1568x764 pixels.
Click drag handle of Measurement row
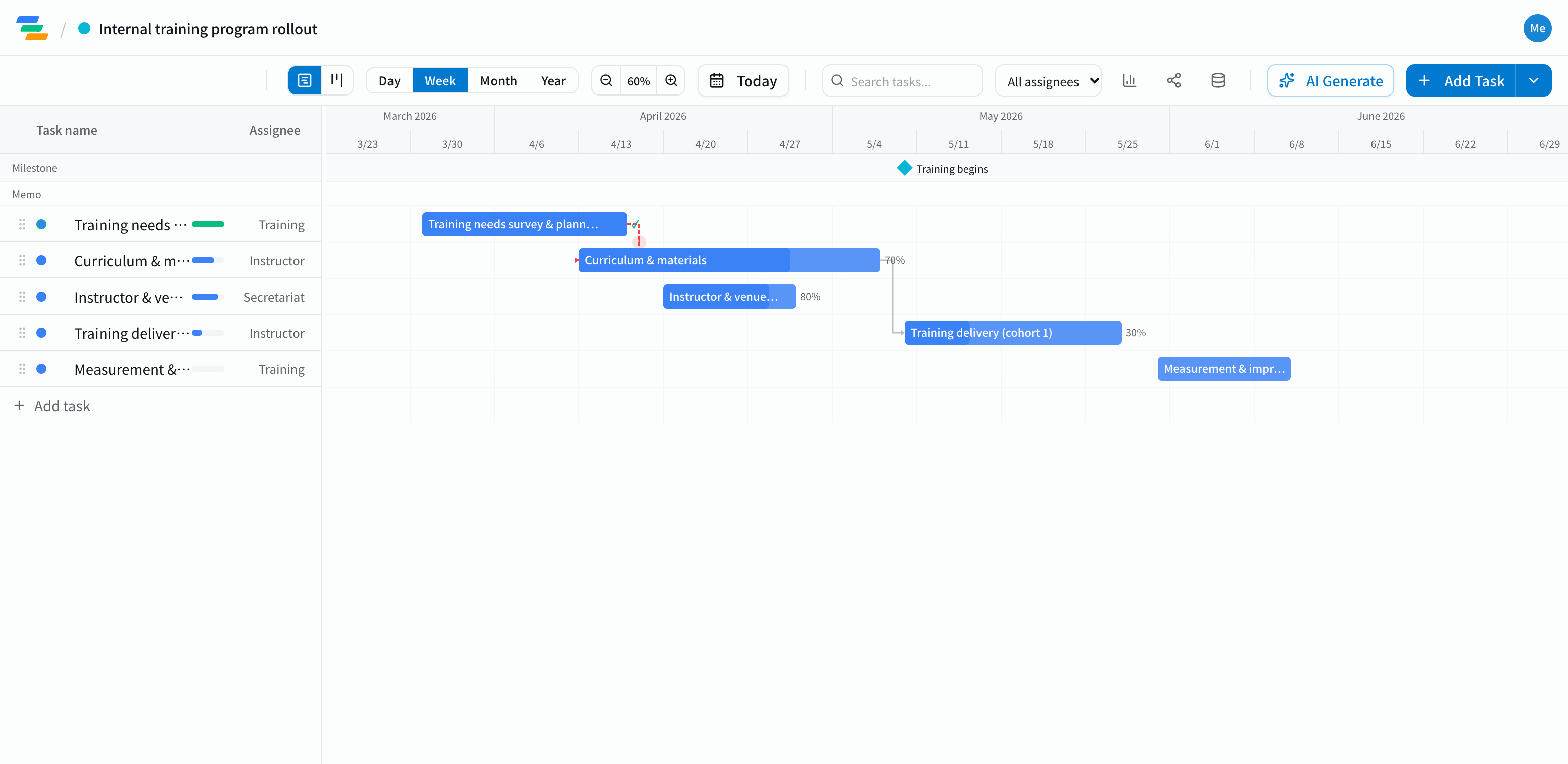[22, 369]
